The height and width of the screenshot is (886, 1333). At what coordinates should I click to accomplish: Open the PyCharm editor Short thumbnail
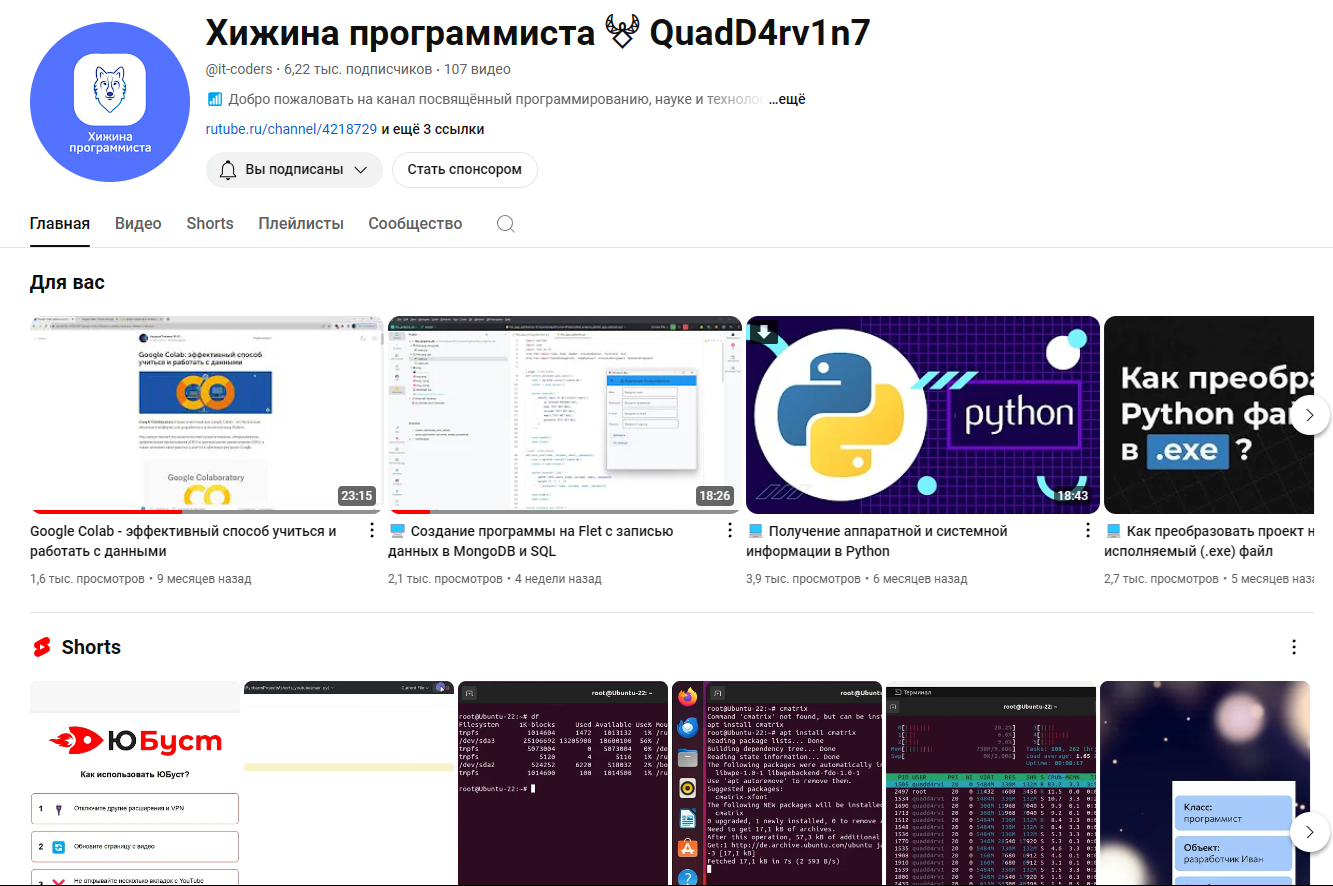click(x=349, y=783)
